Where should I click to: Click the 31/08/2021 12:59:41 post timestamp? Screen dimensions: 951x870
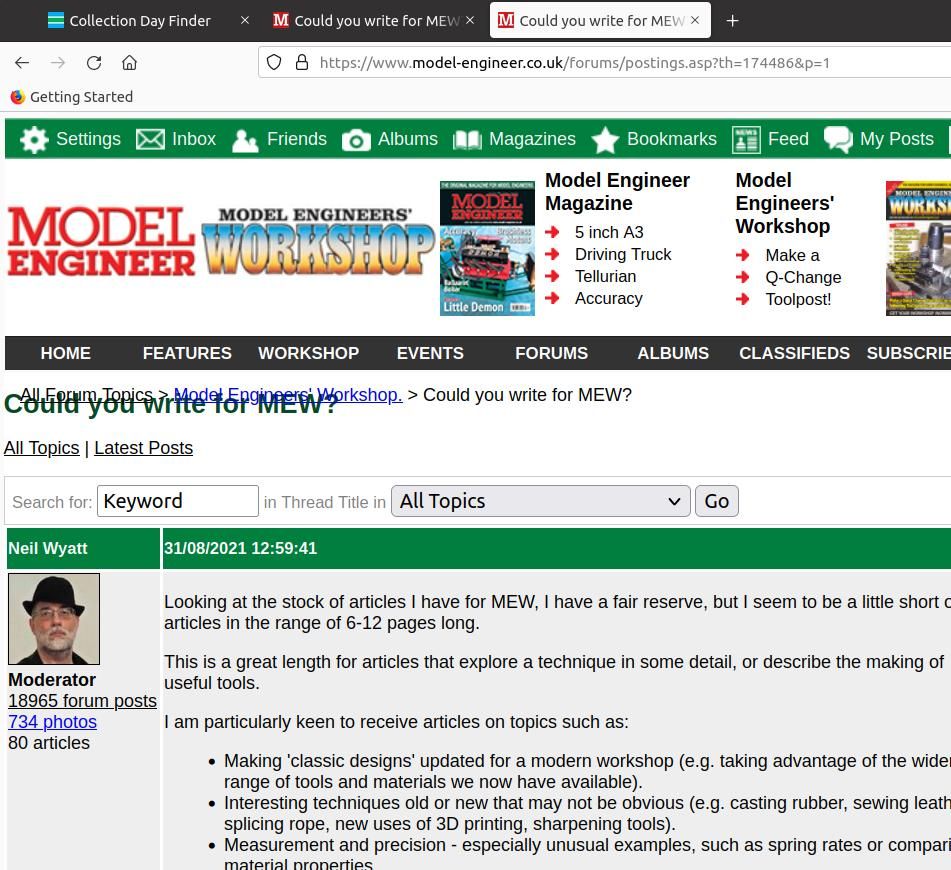coord(240,548)
